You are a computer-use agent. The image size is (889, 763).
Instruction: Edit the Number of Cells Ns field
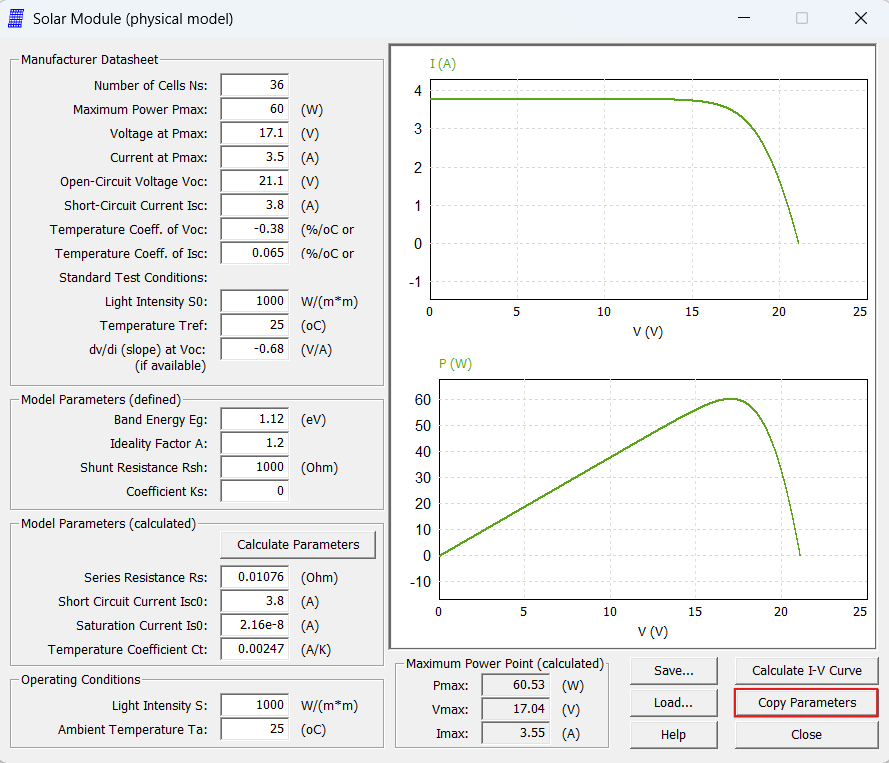(x=255, y=85)
